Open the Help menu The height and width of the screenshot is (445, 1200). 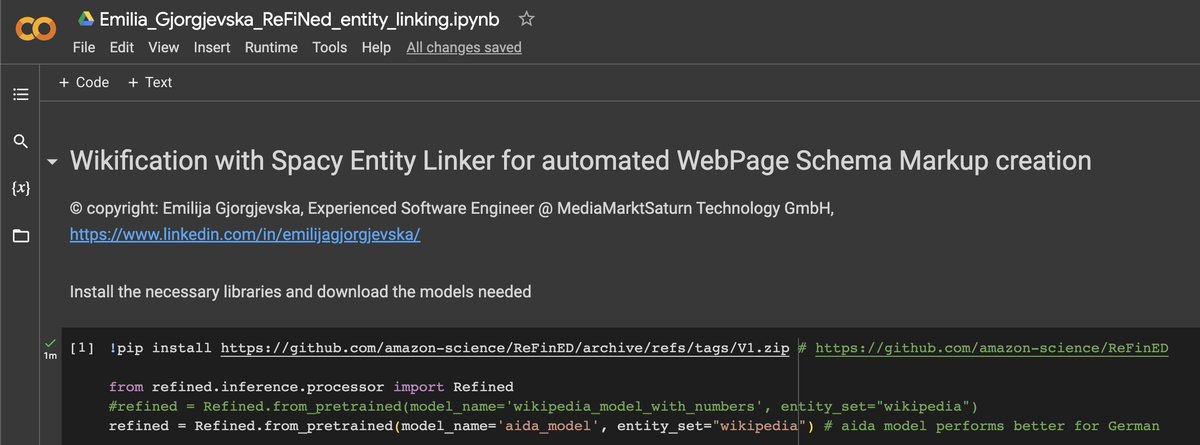point(376,47)
